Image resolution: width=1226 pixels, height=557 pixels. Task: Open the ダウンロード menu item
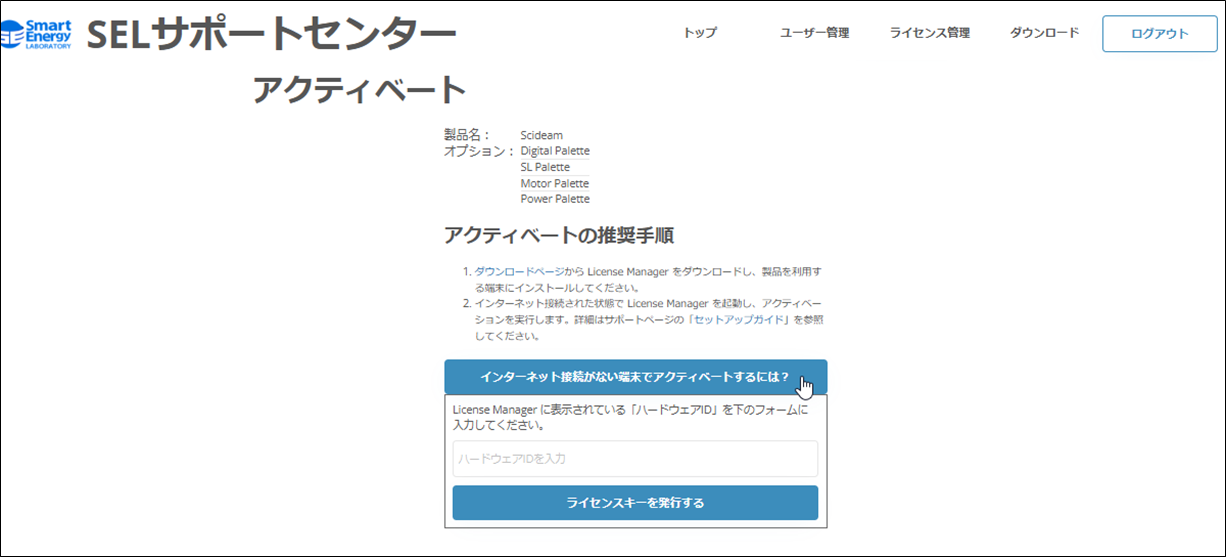(x=1045, y=33)
